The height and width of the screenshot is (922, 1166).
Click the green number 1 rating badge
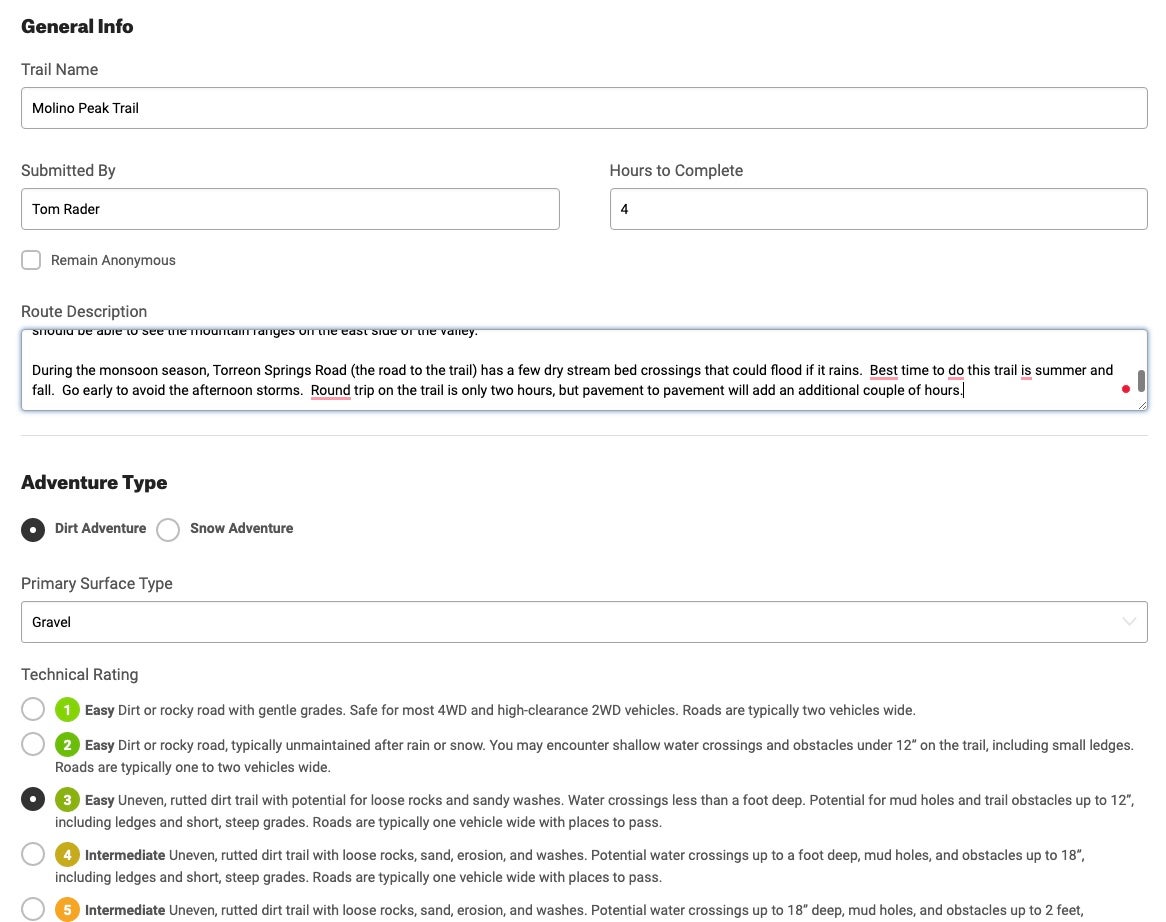tap(67, 710)
